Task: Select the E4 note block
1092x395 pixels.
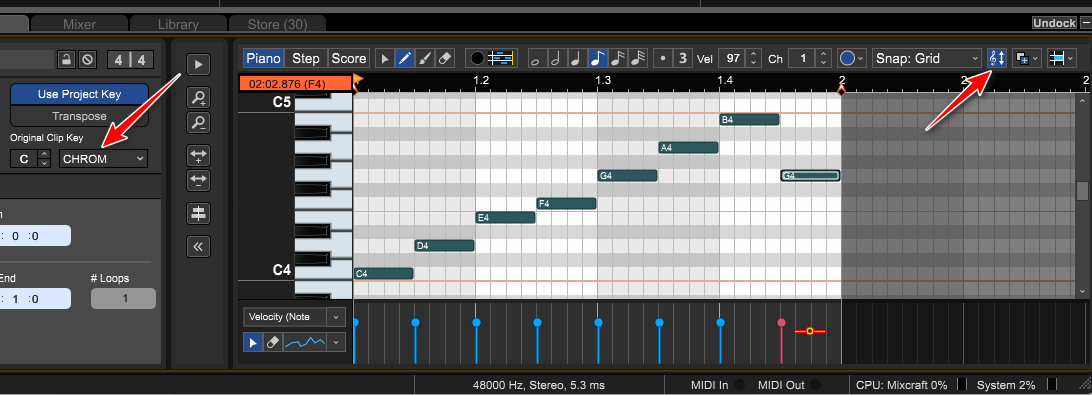Action: [505, 217]
